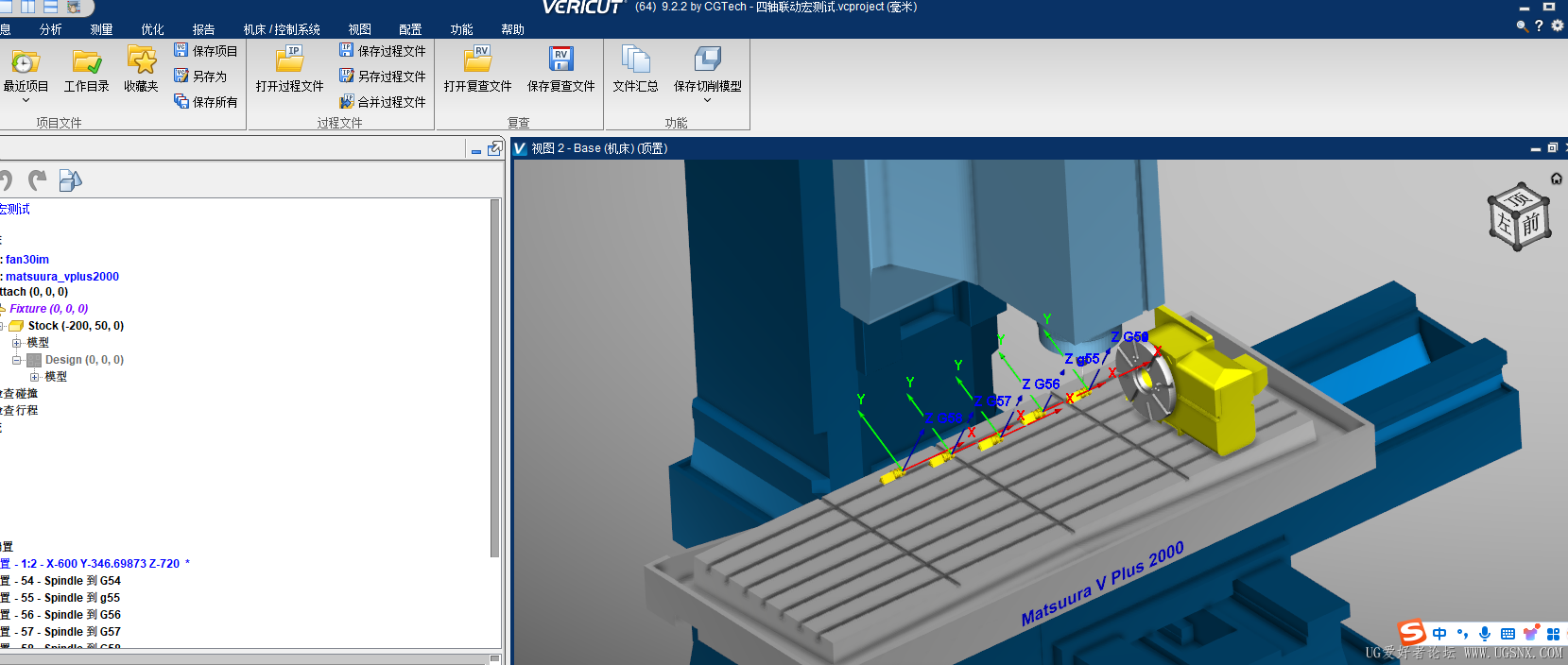1568x665 pixels.
Task: Collapse the Design (0, 0, 0) node
Action: [17, 360]
